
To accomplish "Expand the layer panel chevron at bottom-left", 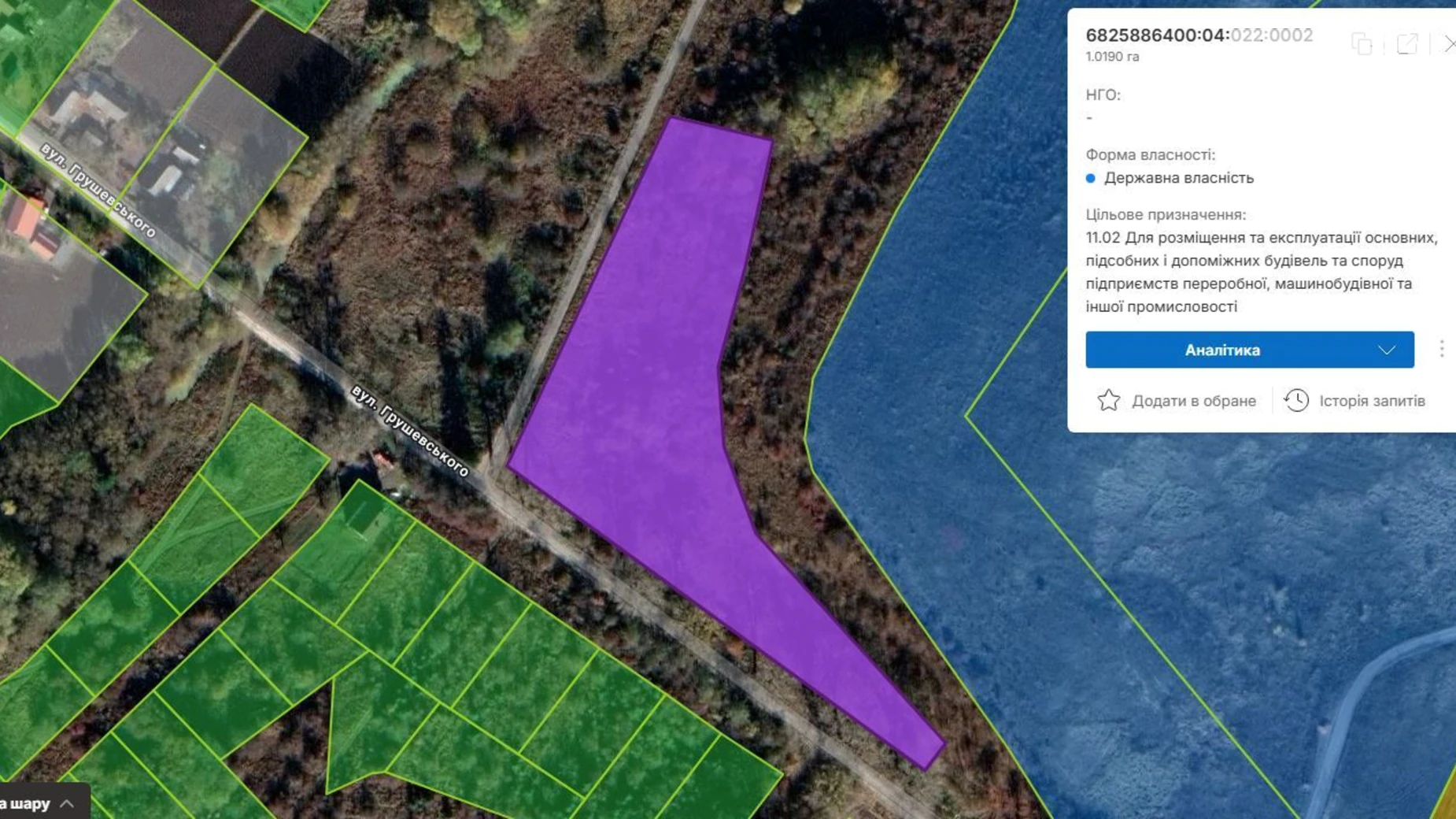I will 68,804.
